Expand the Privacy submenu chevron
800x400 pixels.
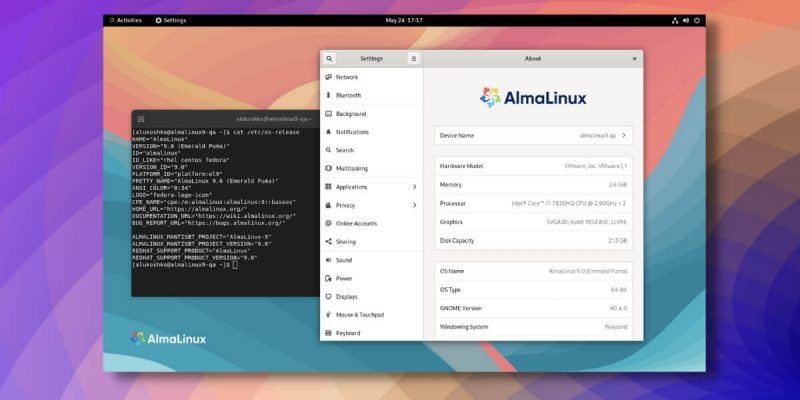point(414,205)
